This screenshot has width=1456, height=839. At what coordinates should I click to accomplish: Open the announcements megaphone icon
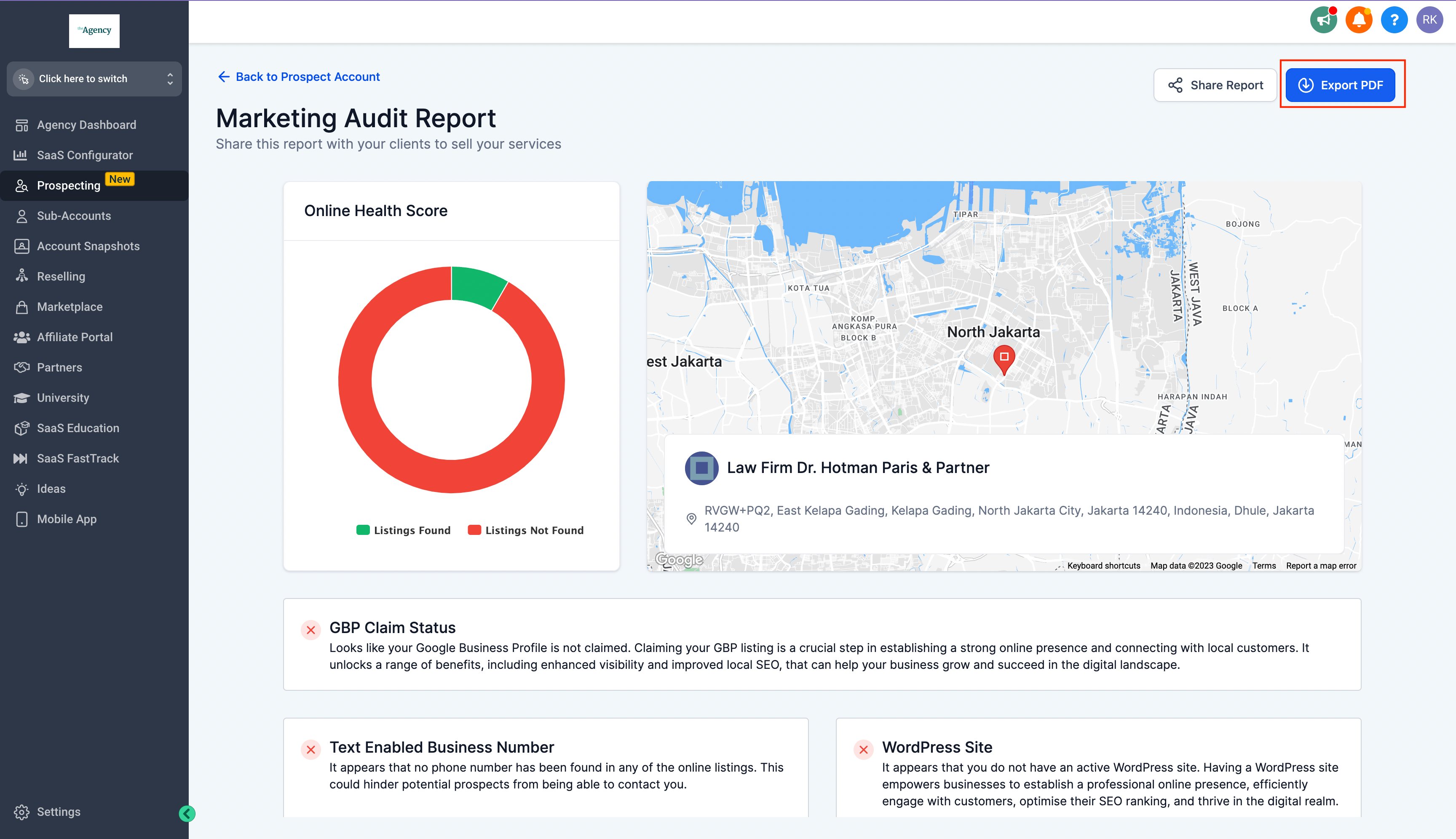pyautogui.click(x=1323, y=20)
